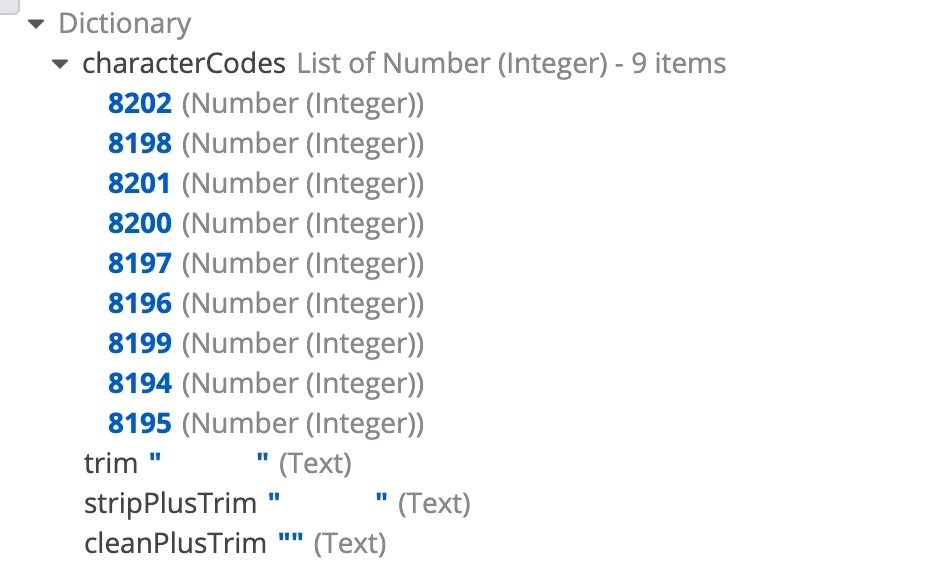Image resolution: width=942 pixels, height=588 pixels.
Task: Select the characterCodes key name
Action: tap(184, 63)
